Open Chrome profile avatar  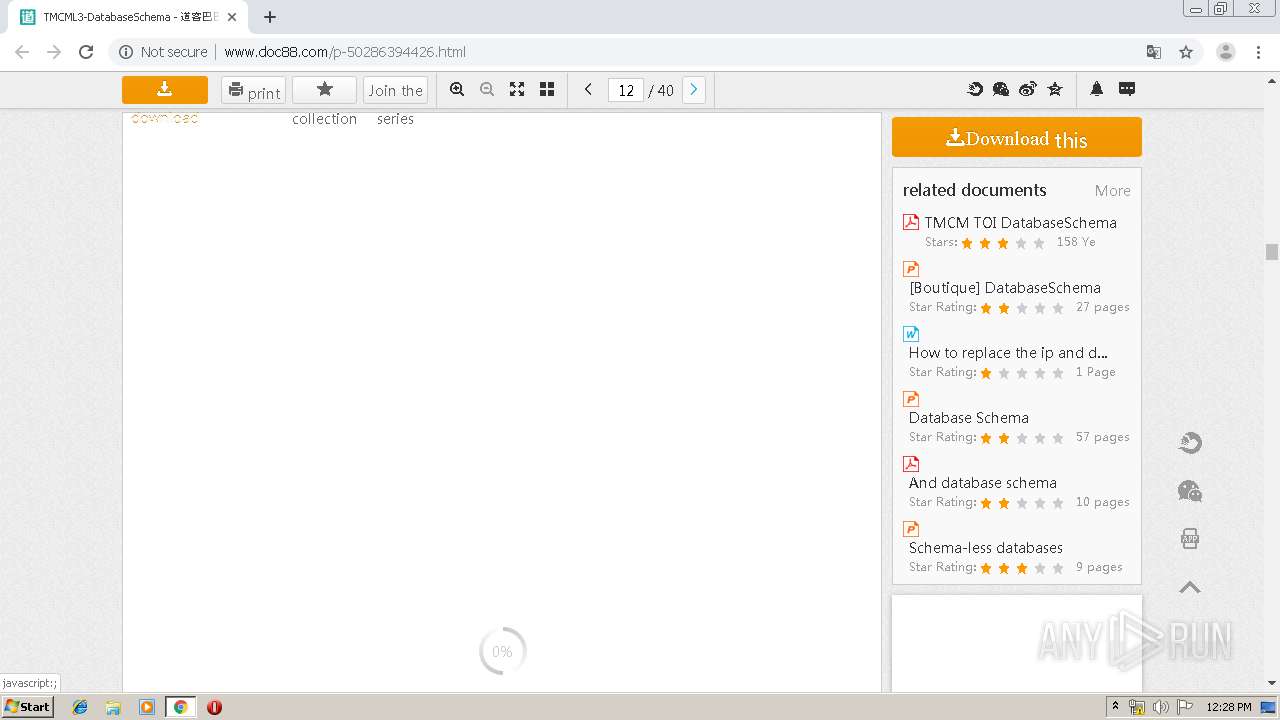point(1226,52)
